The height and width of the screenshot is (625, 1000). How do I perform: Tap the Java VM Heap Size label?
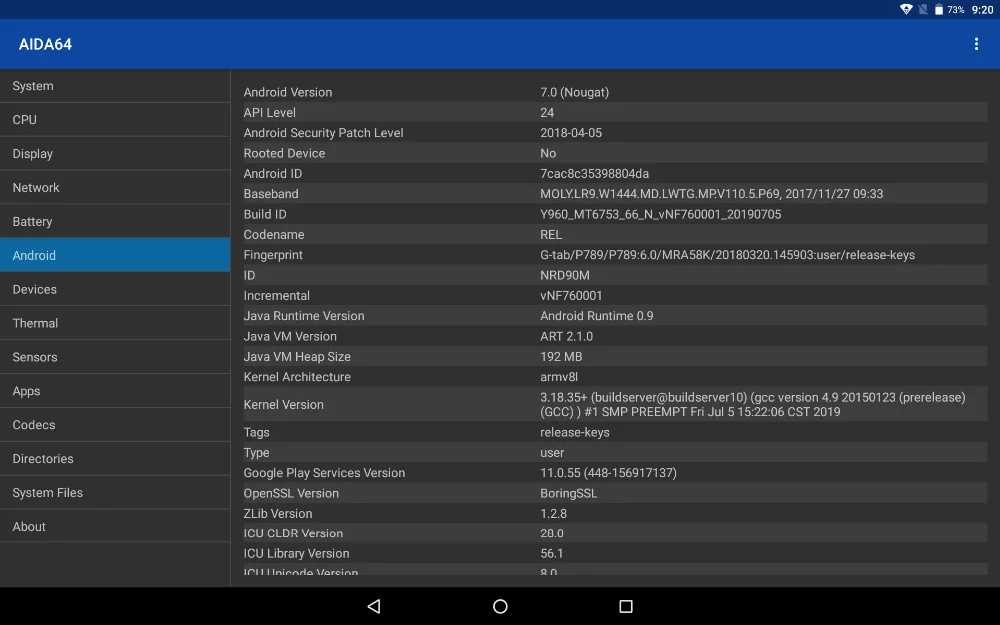pos(297,357)
